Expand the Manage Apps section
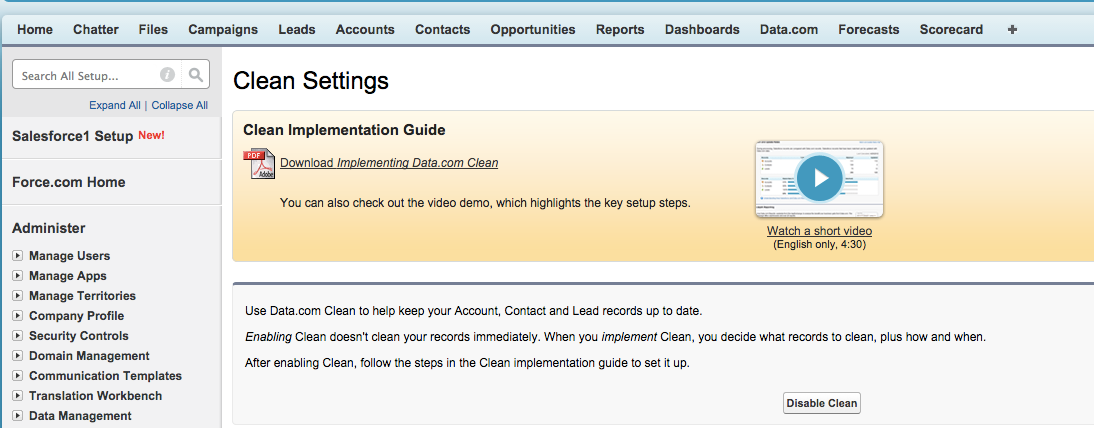The image size is (1094, 428). point(17,276)
